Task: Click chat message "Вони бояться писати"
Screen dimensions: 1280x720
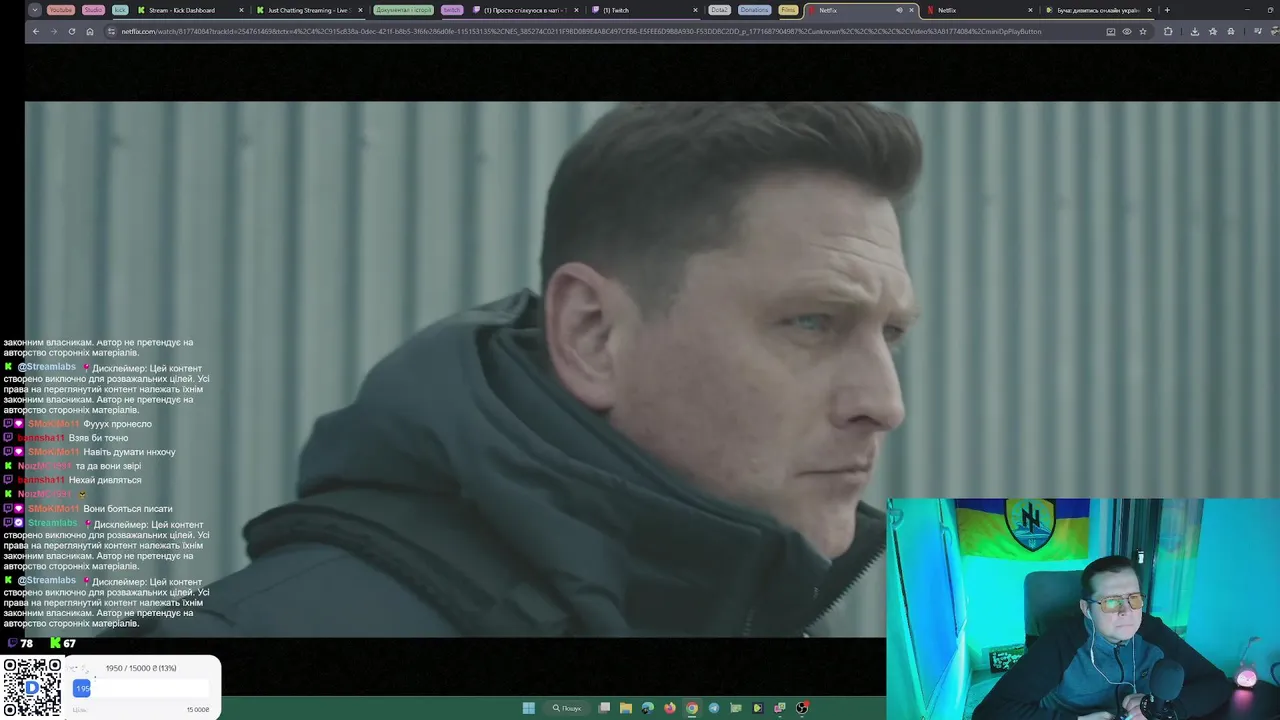Action: point(128,509)
